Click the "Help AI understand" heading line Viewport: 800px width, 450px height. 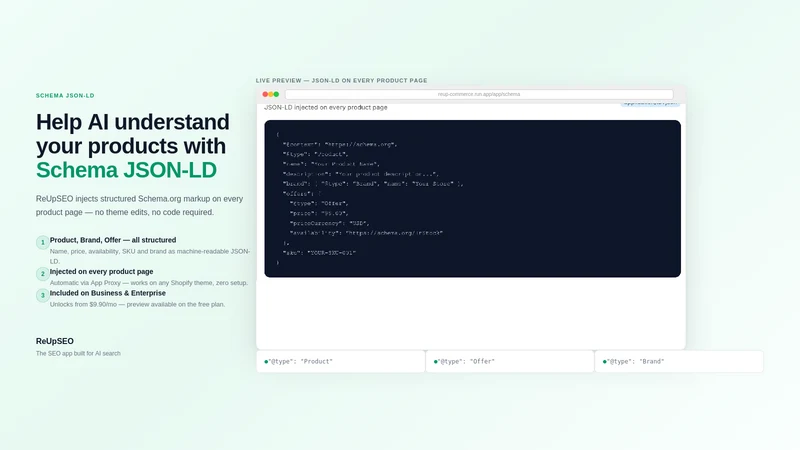[133, 122]
